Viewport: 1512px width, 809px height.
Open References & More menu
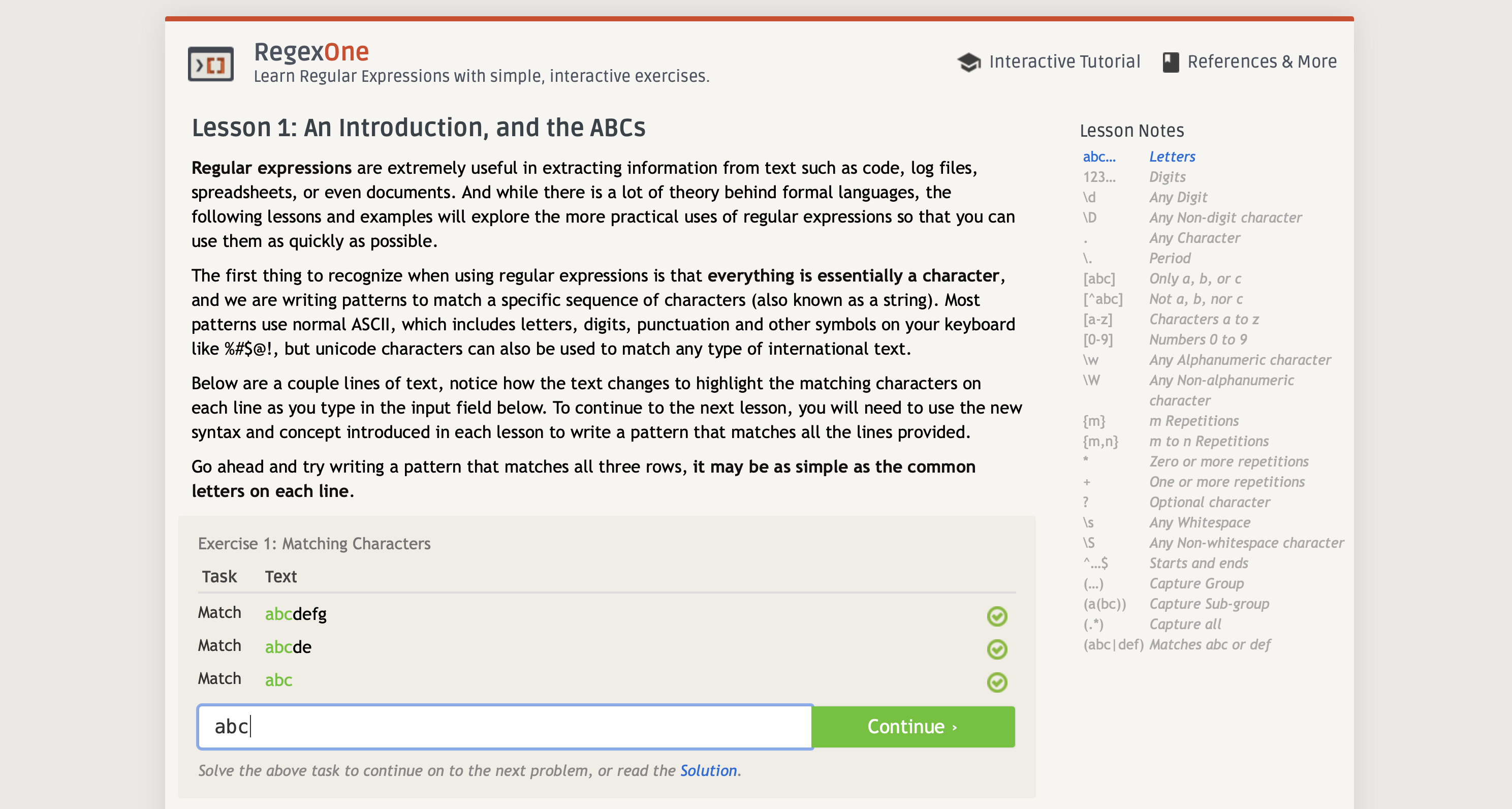1262,61
